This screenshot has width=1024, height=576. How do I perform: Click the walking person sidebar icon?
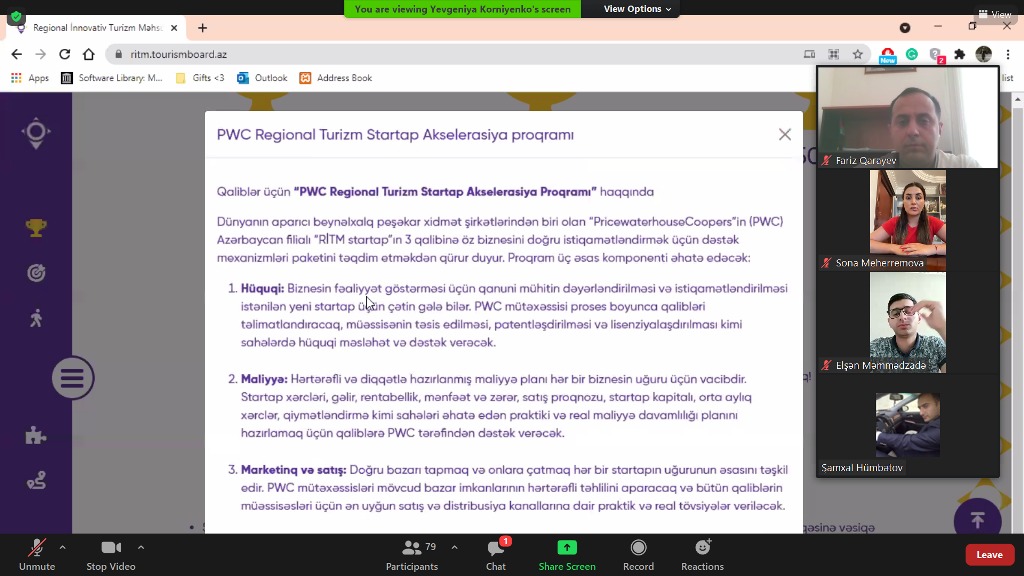click(36, 318)
